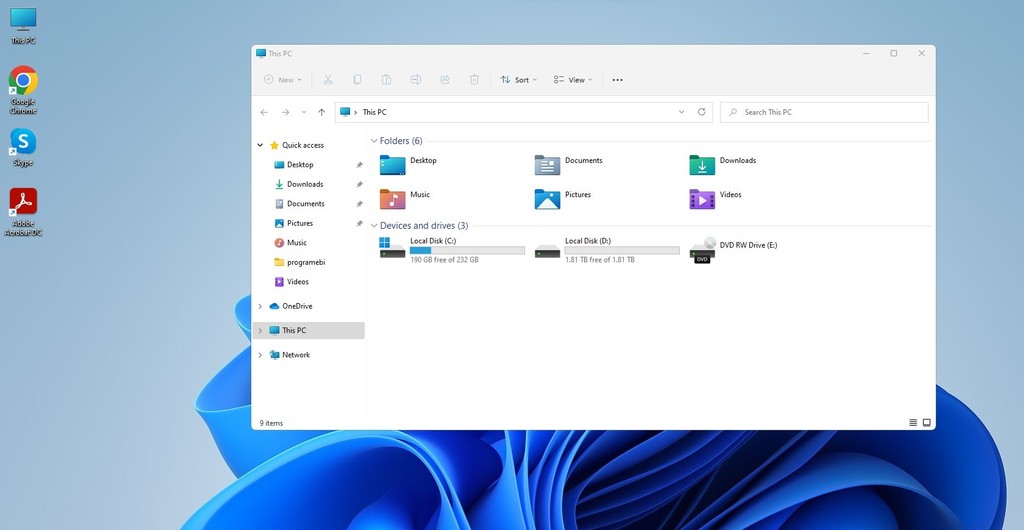Click the This PC address bar path
The height and width of the screenshot is (530, 1024).
(374, 112)
